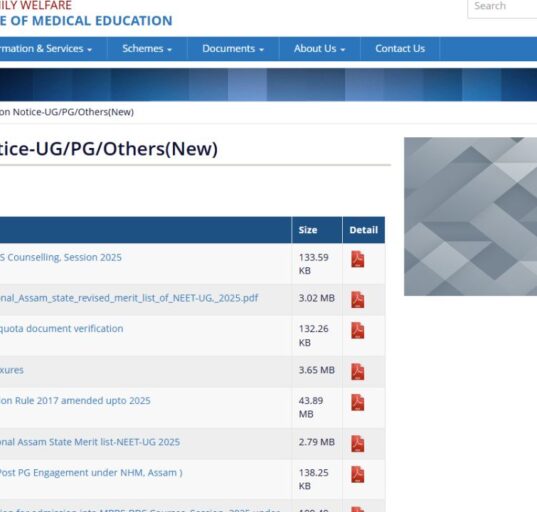Expand the About Us dropdown menu

tap(319, 49)
